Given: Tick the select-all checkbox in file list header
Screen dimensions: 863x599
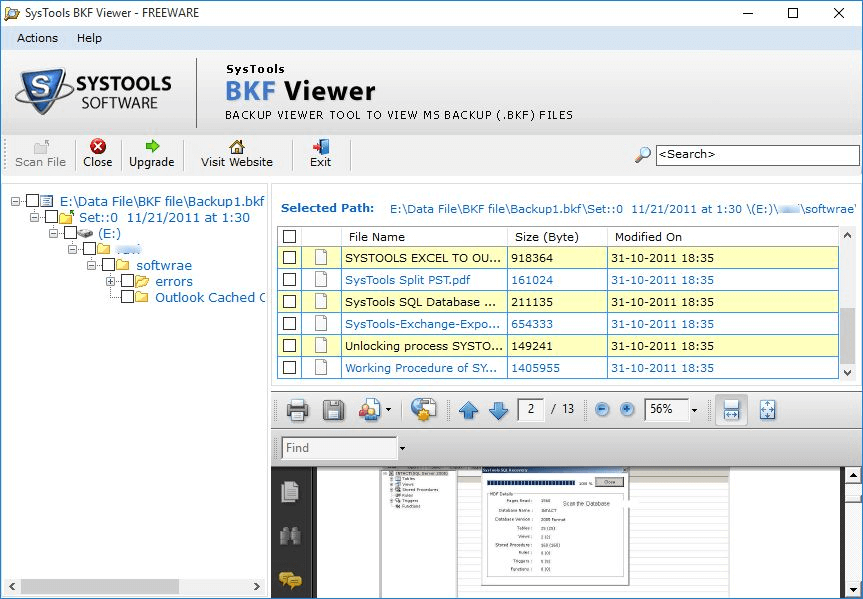Looking at the screenshot, I should tap(289, 237).
